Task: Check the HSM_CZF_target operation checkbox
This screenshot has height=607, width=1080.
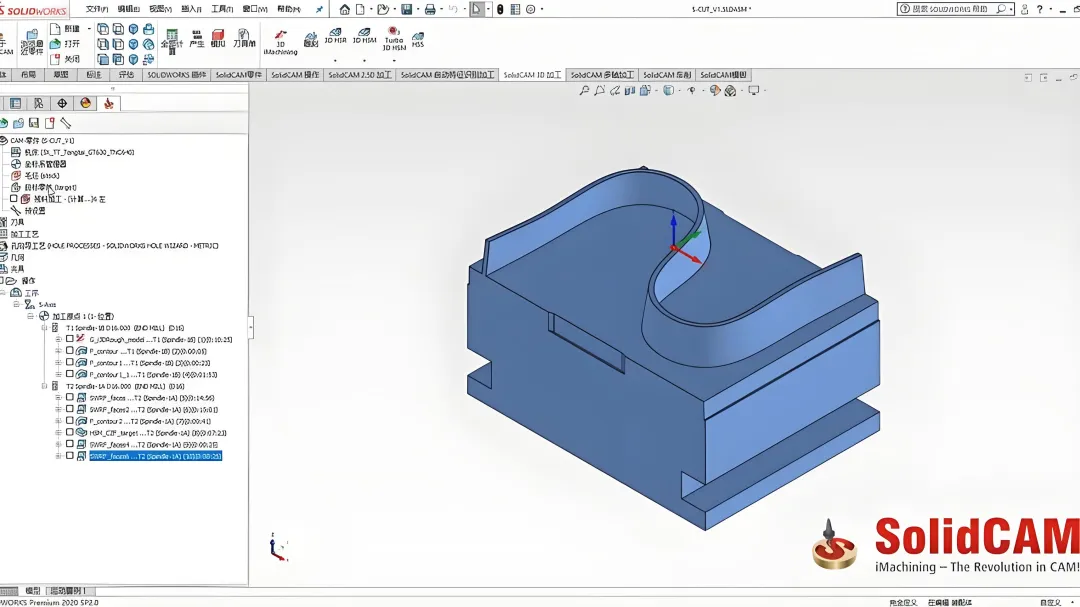Action: (x=70, y=433)
